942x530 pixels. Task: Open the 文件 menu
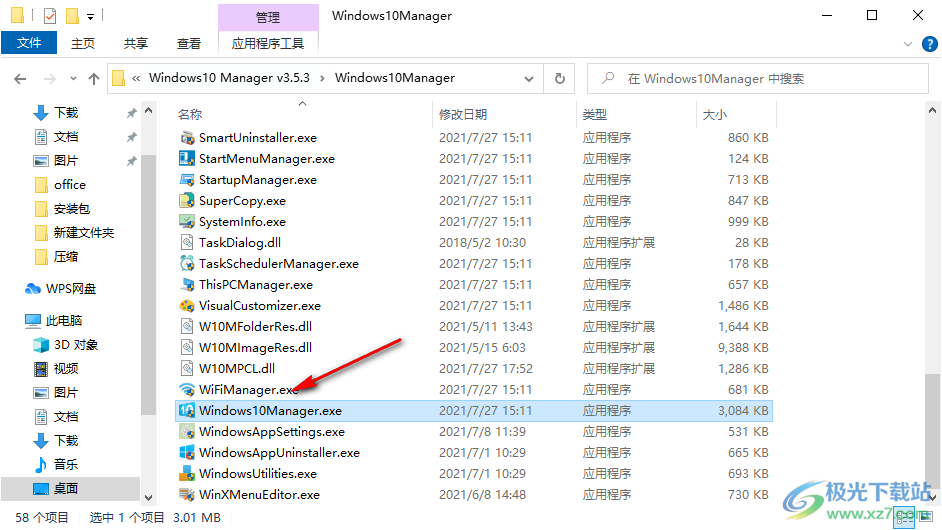(29, 43)
